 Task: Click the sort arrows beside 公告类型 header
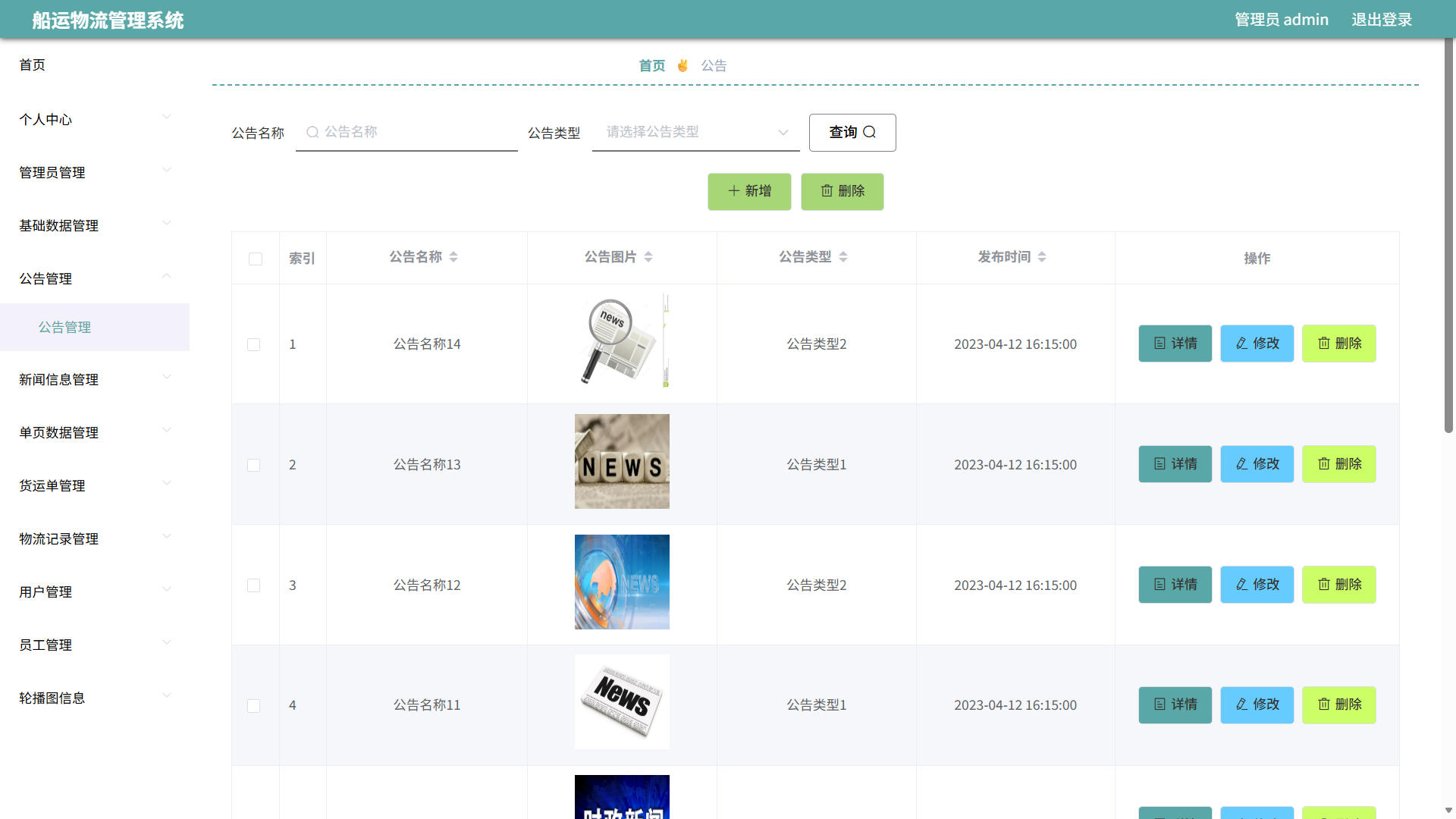pos(843,257)
